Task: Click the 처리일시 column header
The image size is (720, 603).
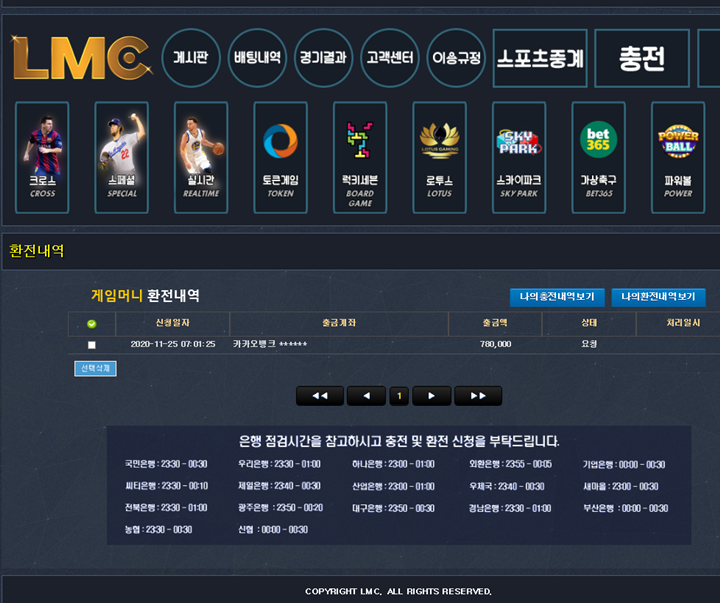Action: click(683, 323)
